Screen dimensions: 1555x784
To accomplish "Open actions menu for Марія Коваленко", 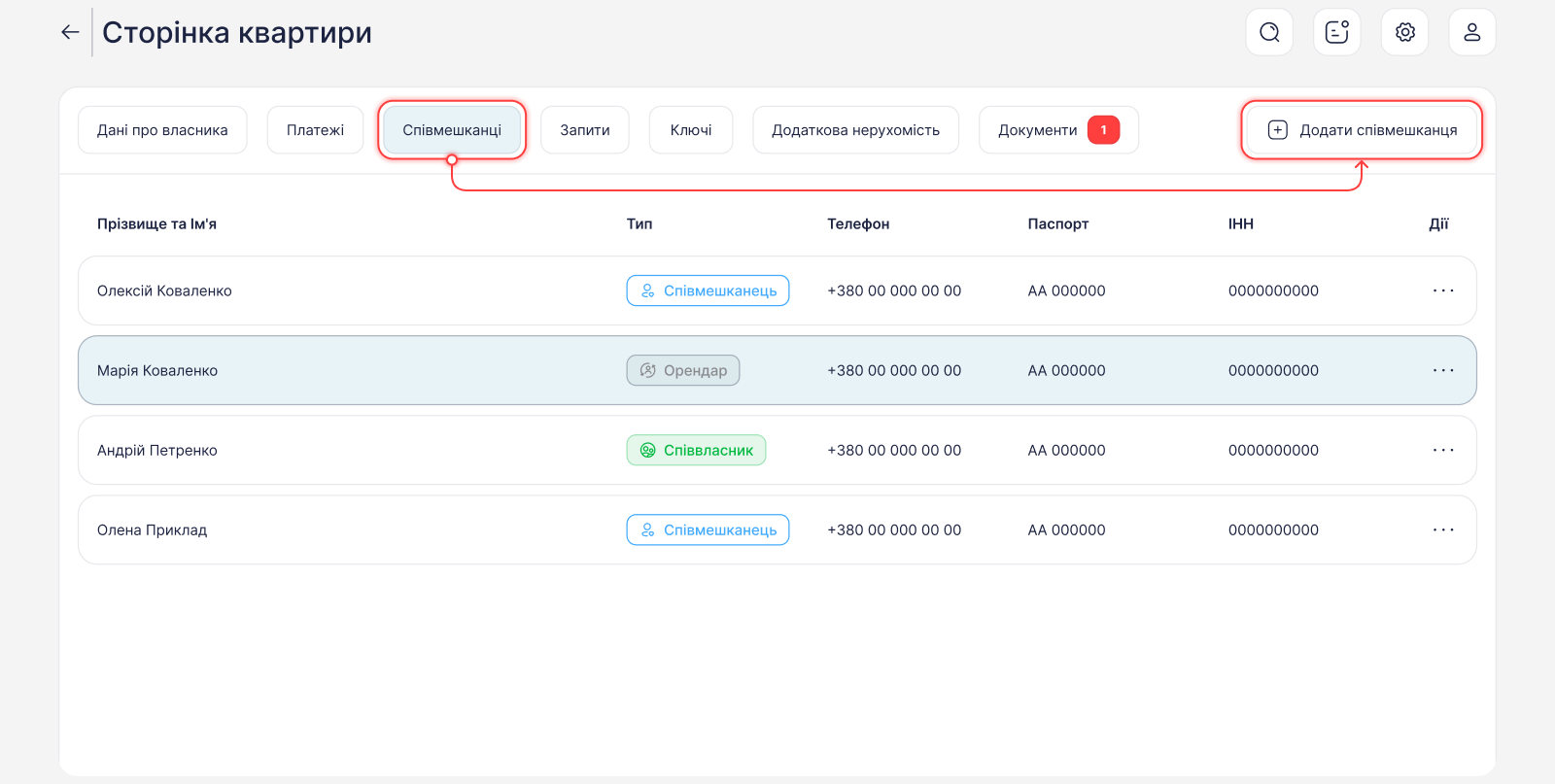I will pyautogui.click(x=1443, y=370).
